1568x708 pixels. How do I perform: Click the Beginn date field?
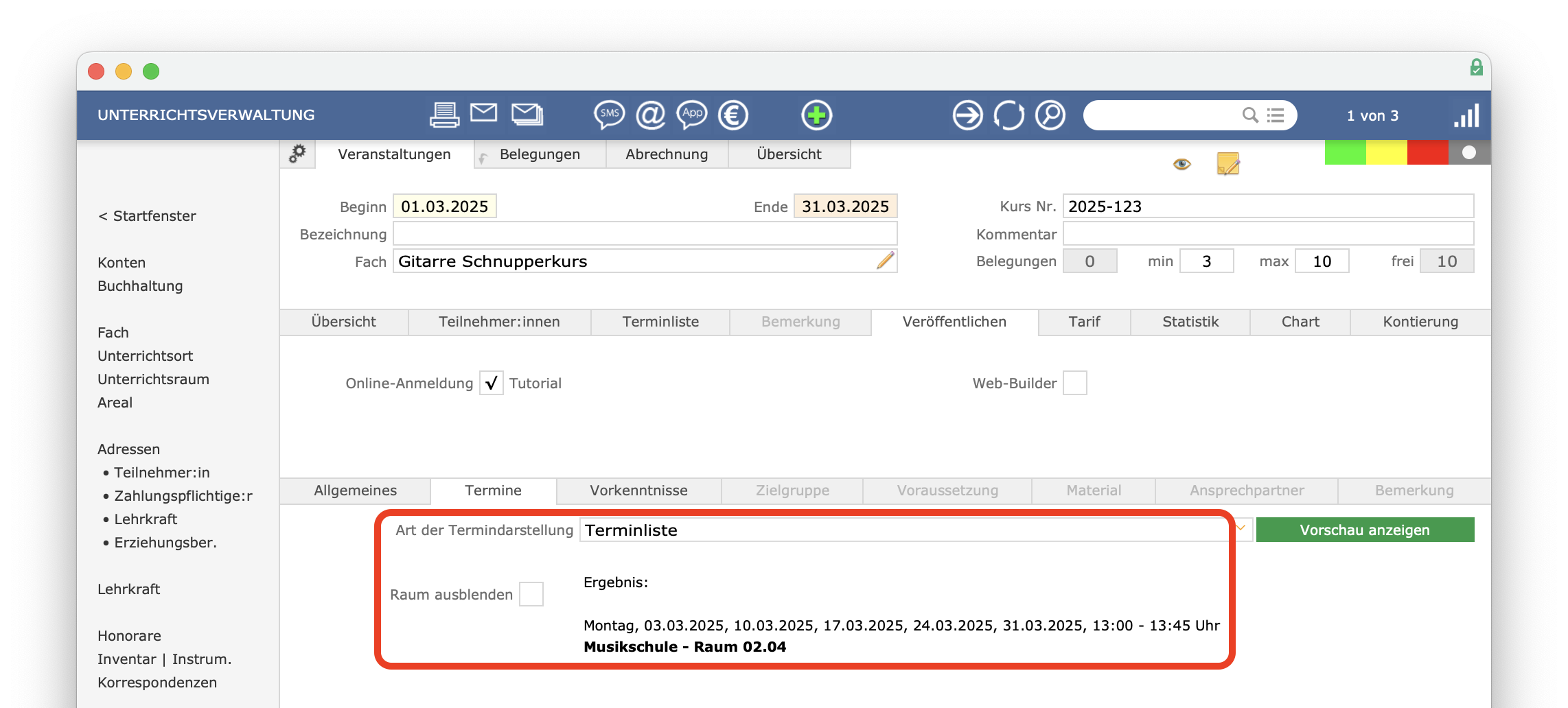[x=445, y=206]
